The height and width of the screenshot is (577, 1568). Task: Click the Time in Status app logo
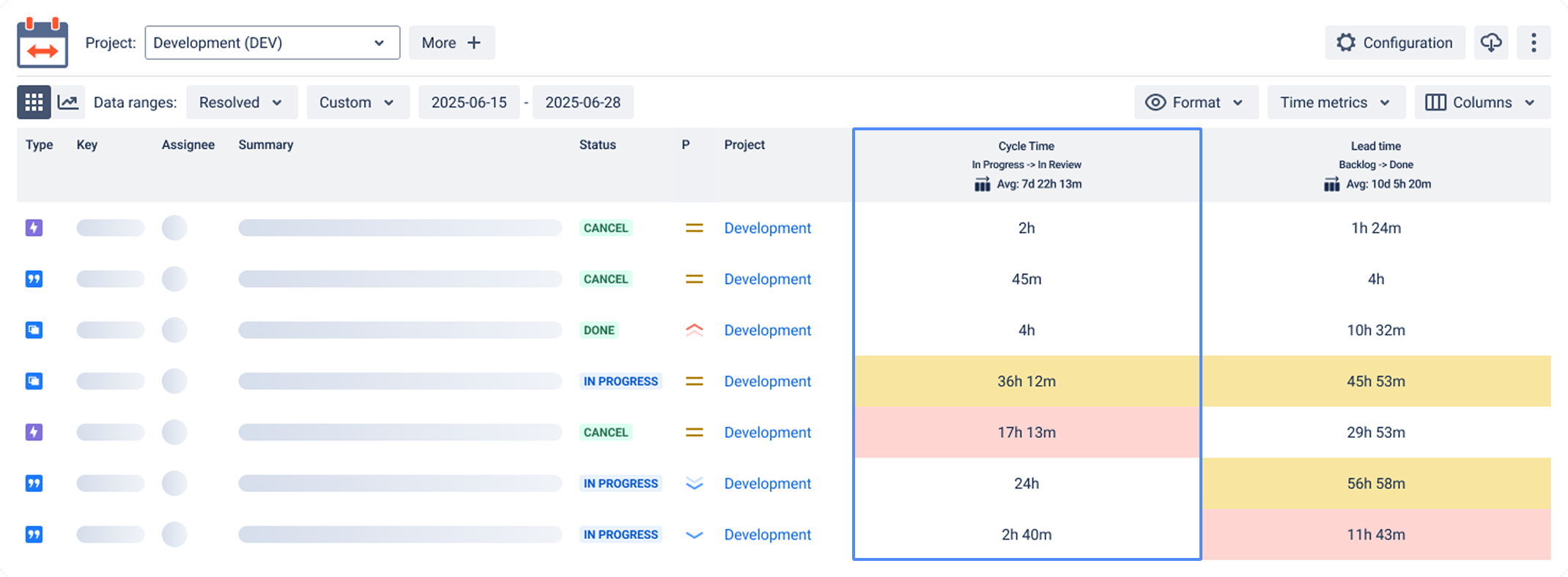pos(42,42)
